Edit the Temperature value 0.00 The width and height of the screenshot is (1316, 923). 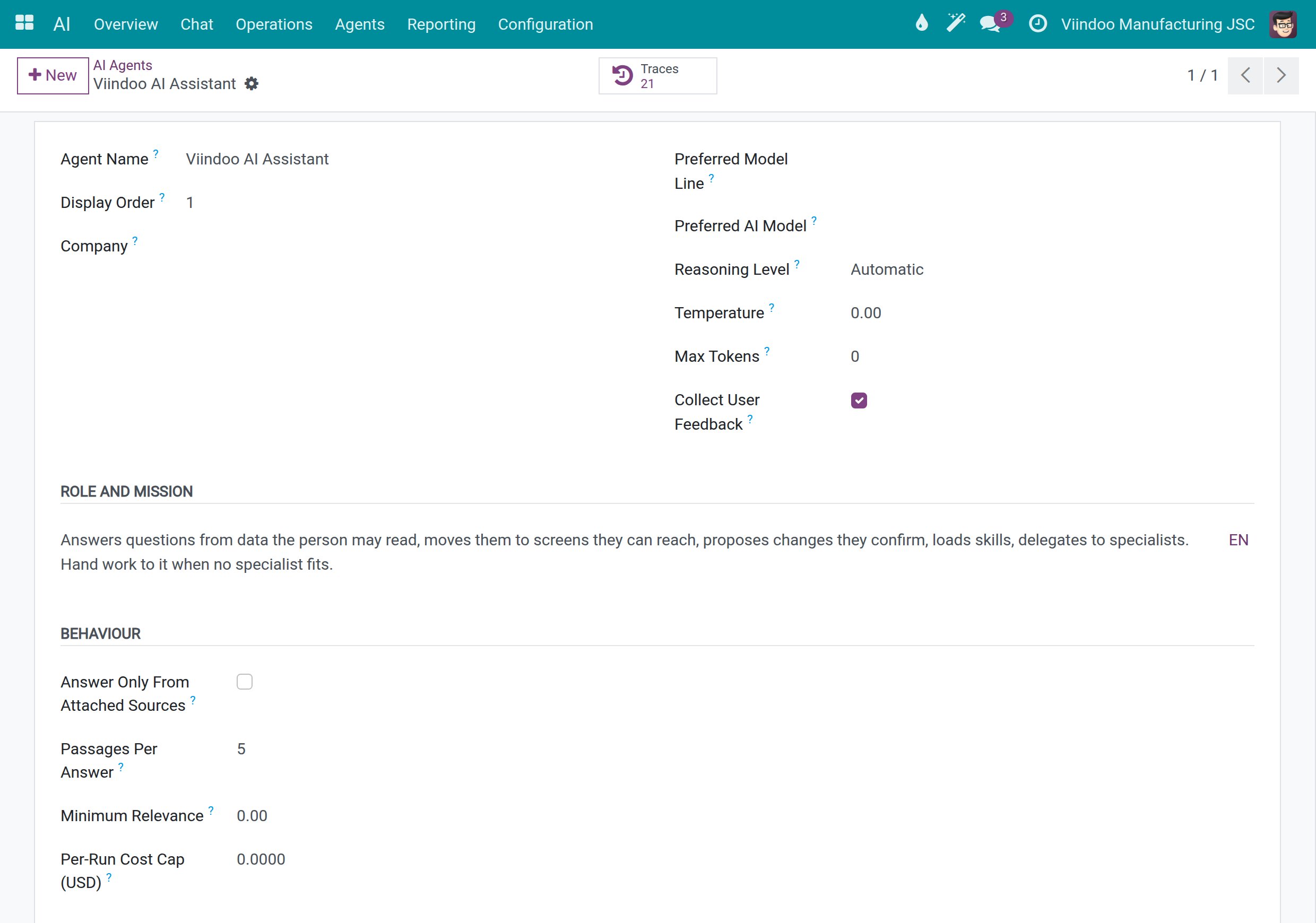1051,313
